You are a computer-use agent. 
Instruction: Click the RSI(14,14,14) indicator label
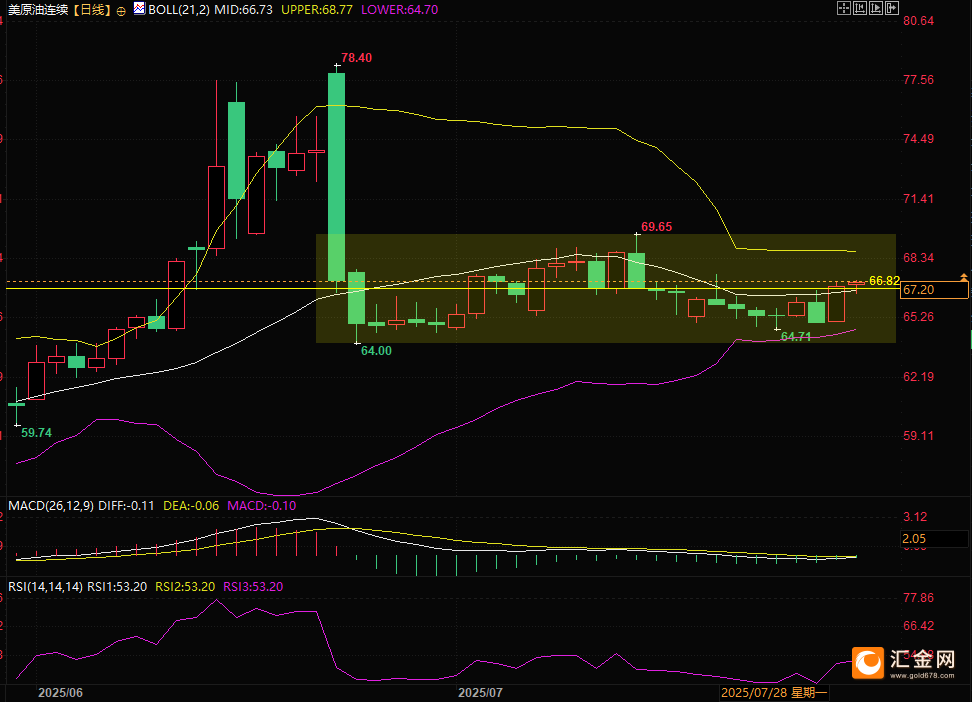[45, 587]
